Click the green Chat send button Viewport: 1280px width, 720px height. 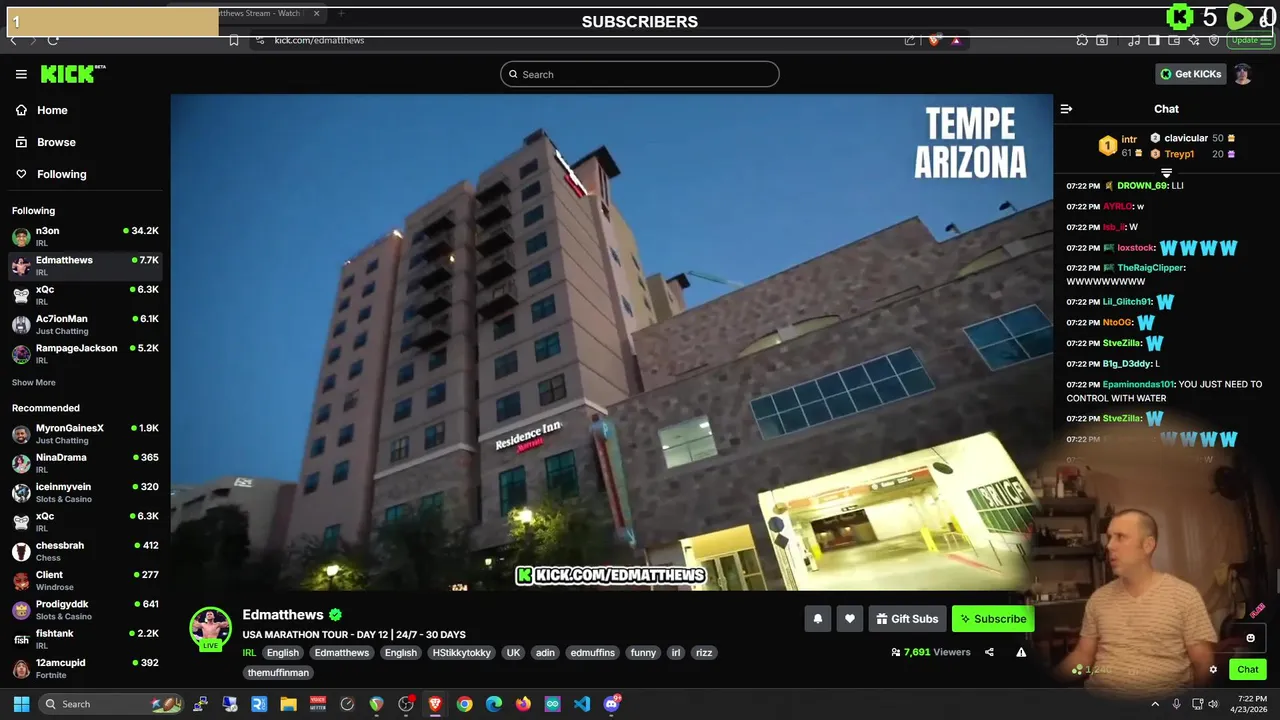click(x=1248, y=670)
